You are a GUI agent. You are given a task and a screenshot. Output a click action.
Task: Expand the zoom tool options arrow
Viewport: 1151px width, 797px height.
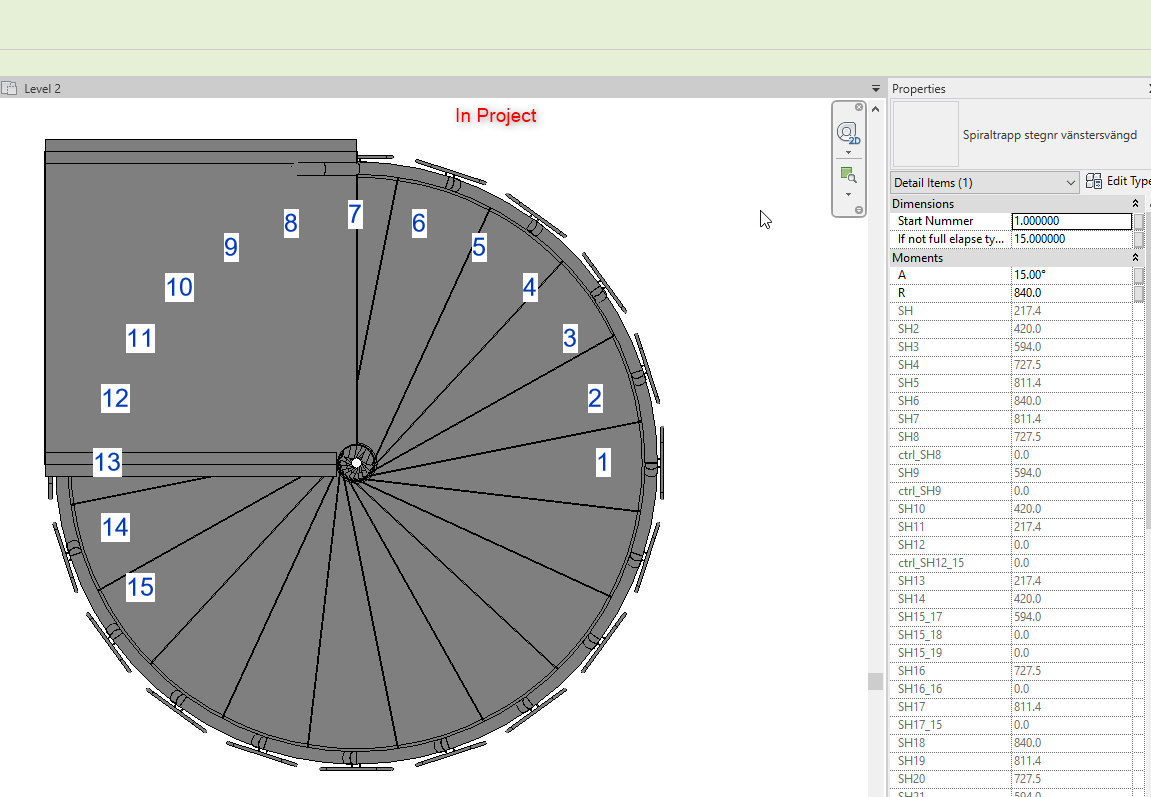848,194
